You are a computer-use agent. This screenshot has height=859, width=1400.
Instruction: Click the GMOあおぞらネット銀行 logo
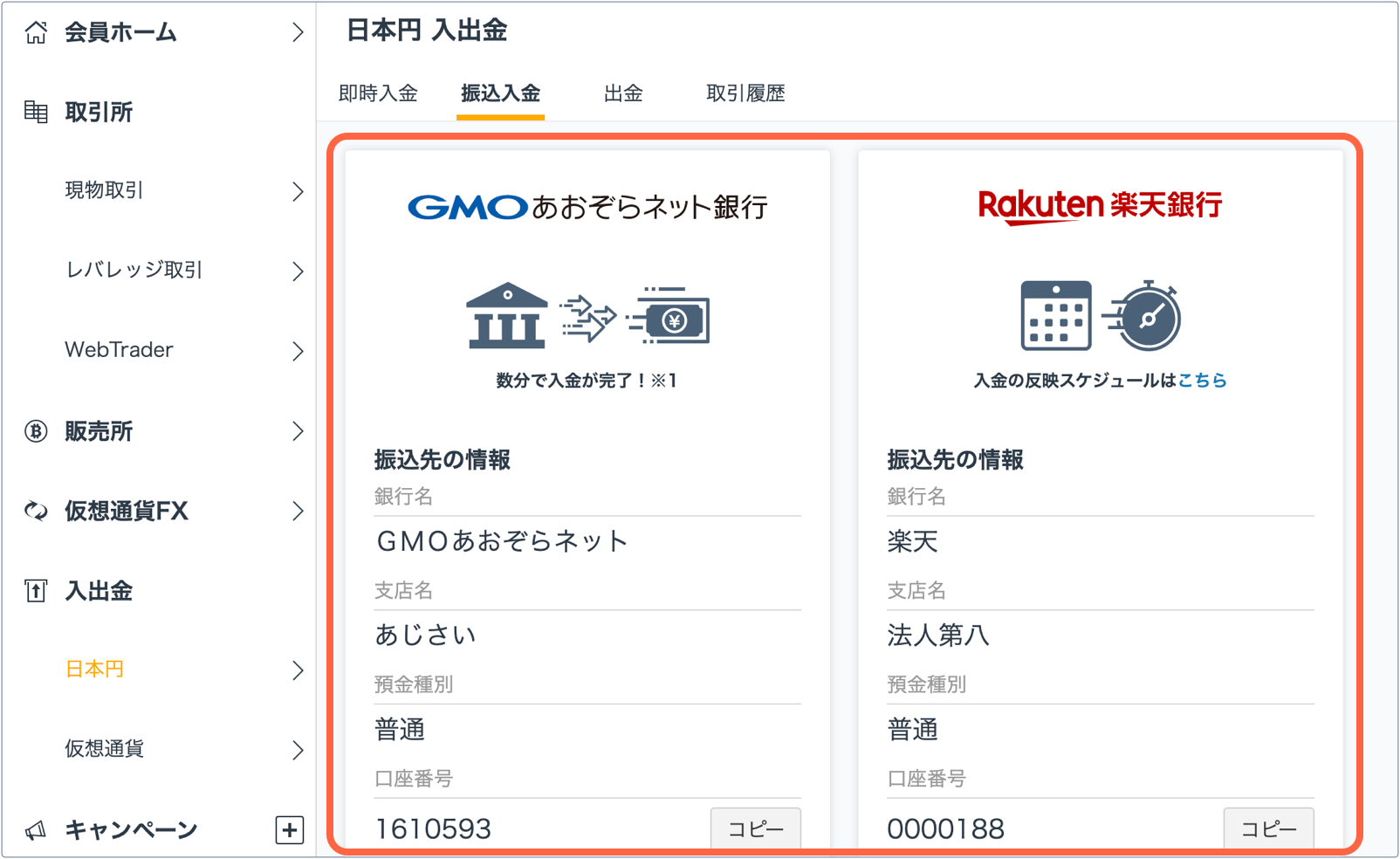tap(587, 207)
